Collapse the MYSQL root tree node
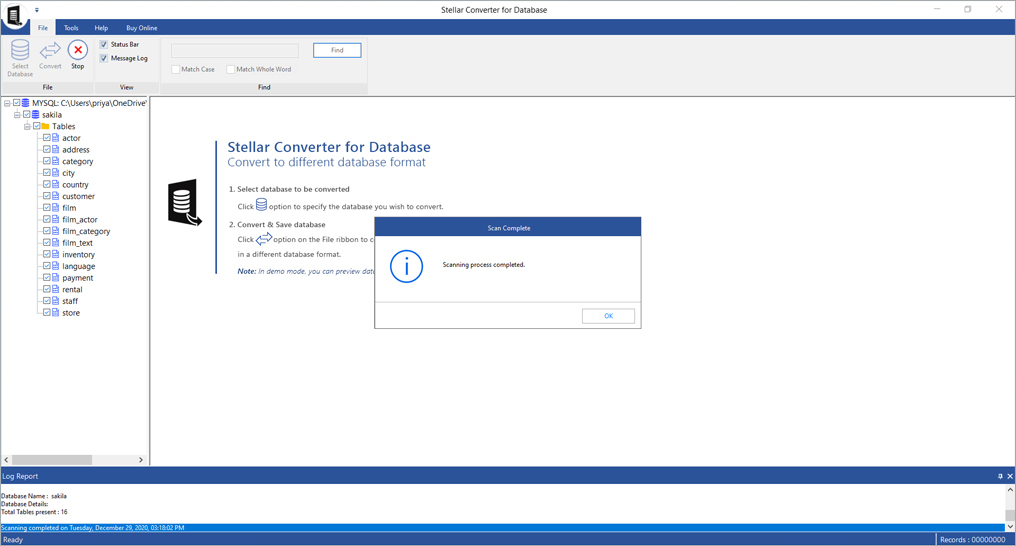The image size is (1016, 546). tap(7, 103)
